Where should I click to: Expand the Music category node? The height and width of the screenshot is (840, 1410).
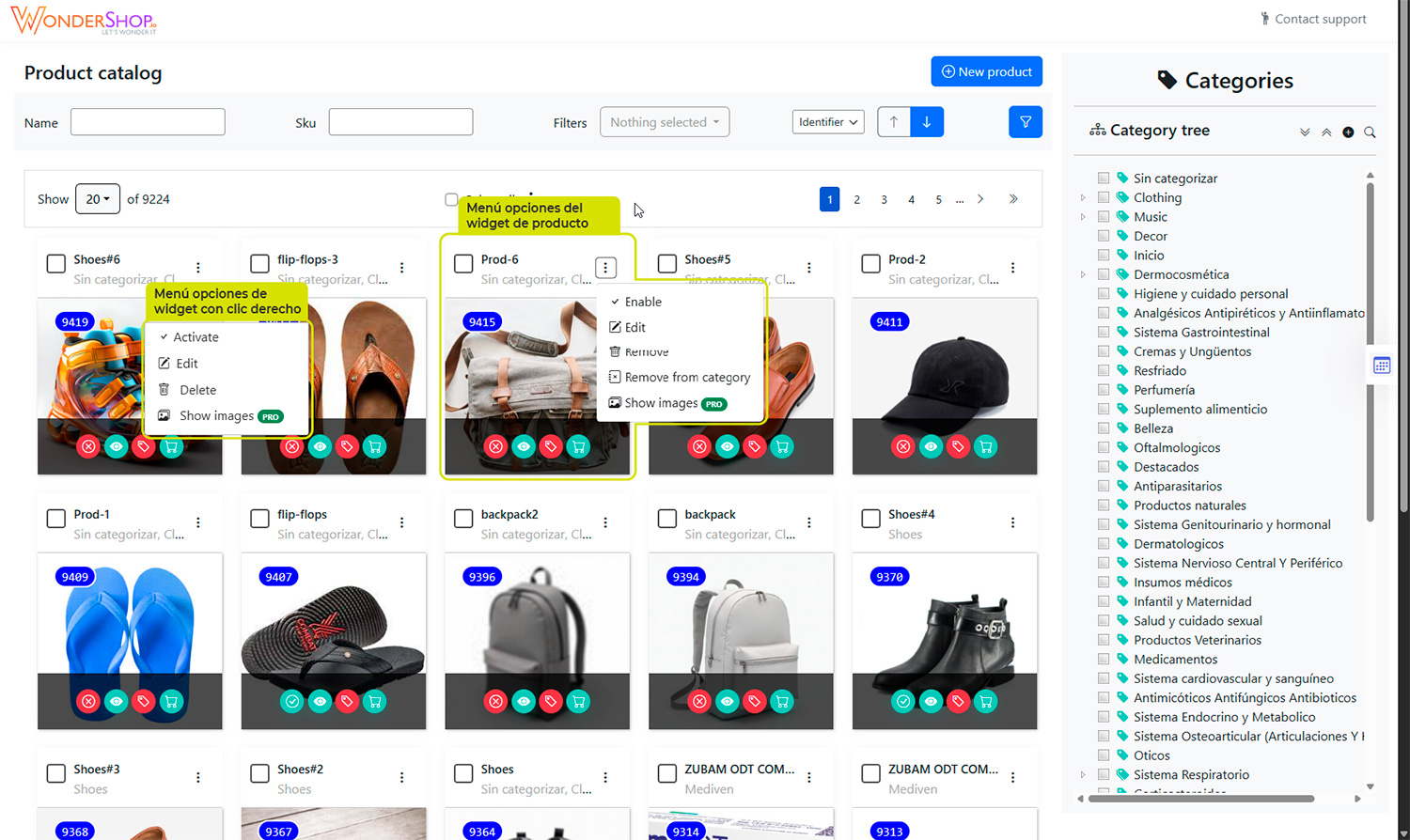click(x=1083, y=217)
